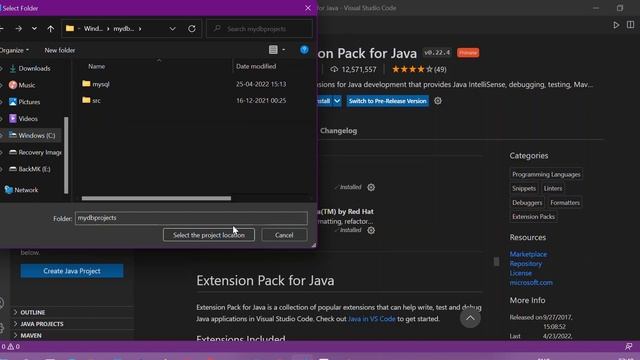Click the first Installed extension gear icon

(371, 187)
